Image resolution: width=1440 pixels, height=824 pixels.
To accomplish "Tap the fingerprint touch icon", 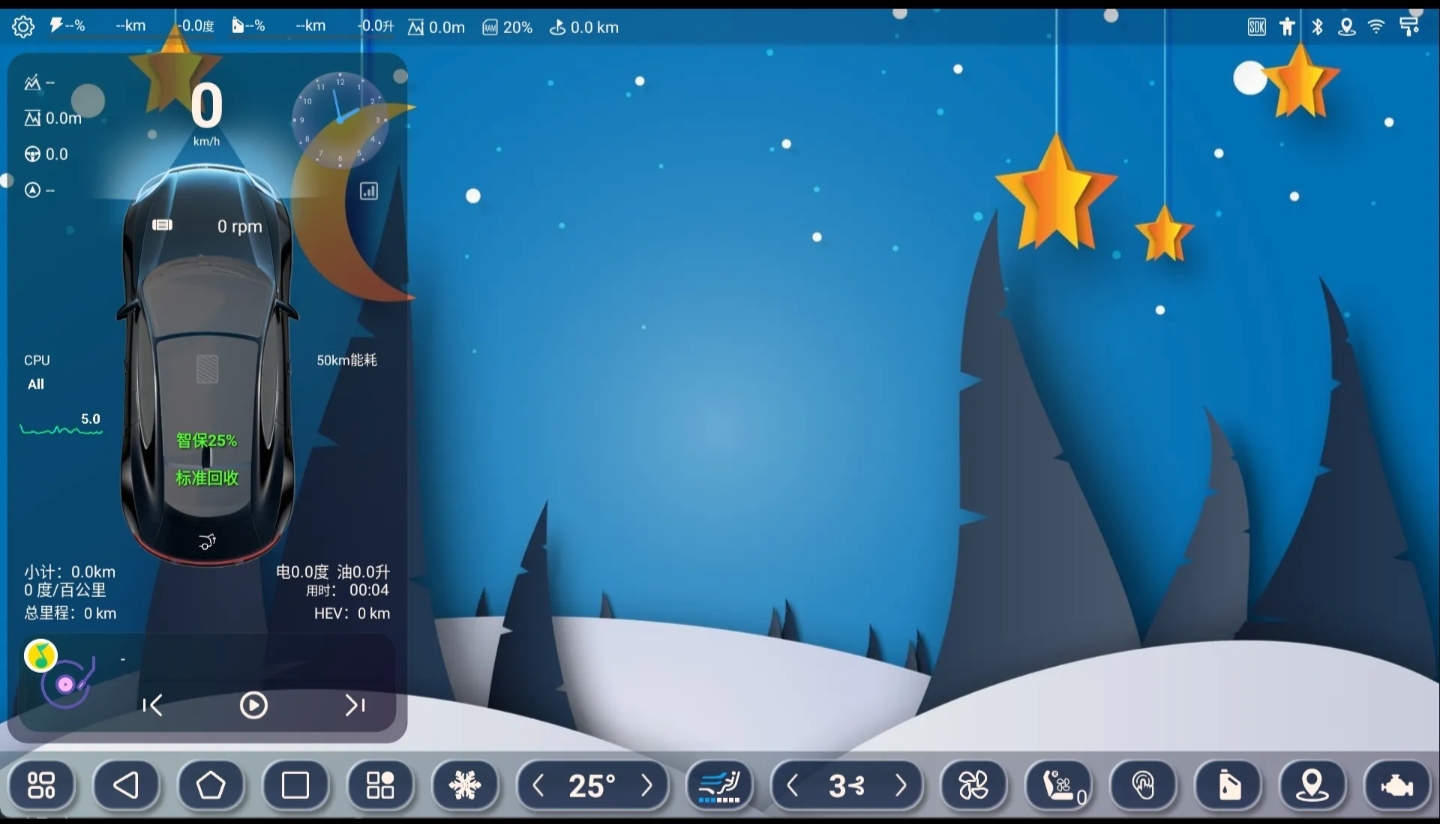I will click(1143, 786).
